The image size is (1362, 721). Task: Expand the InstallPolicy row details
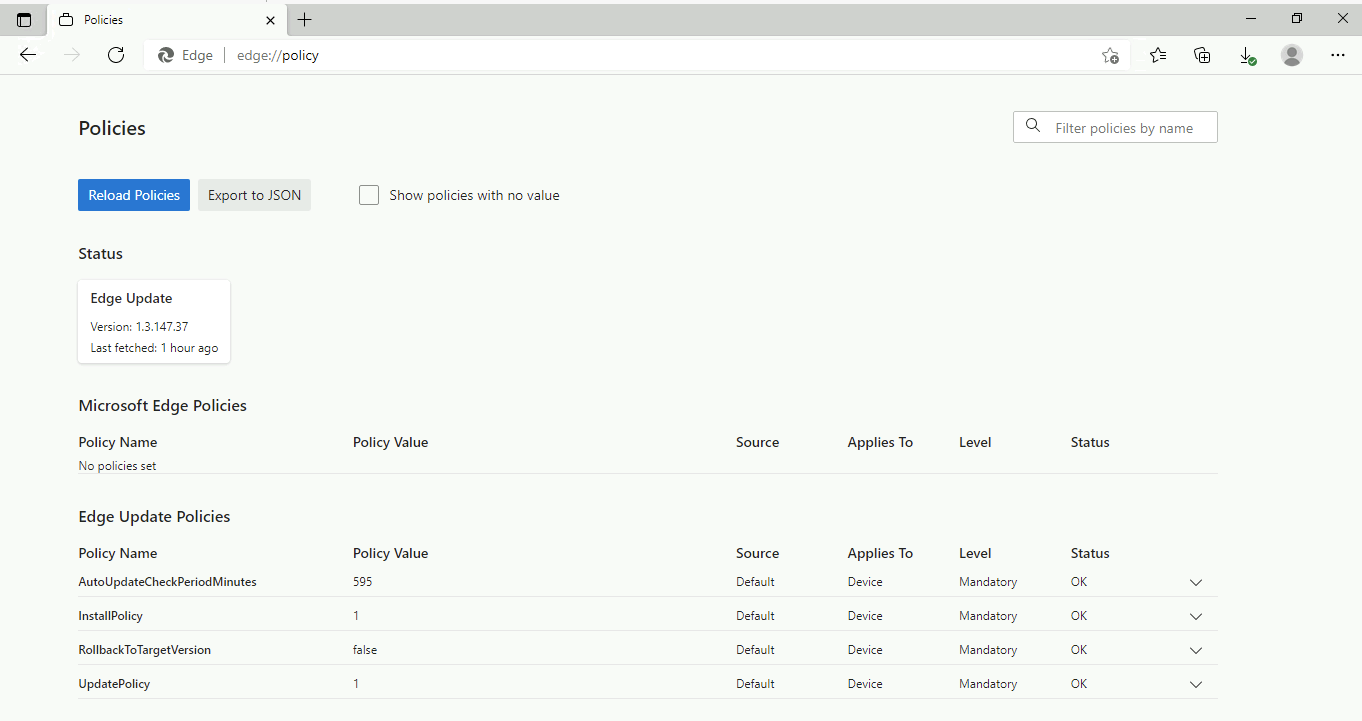tap(1195, 616)
